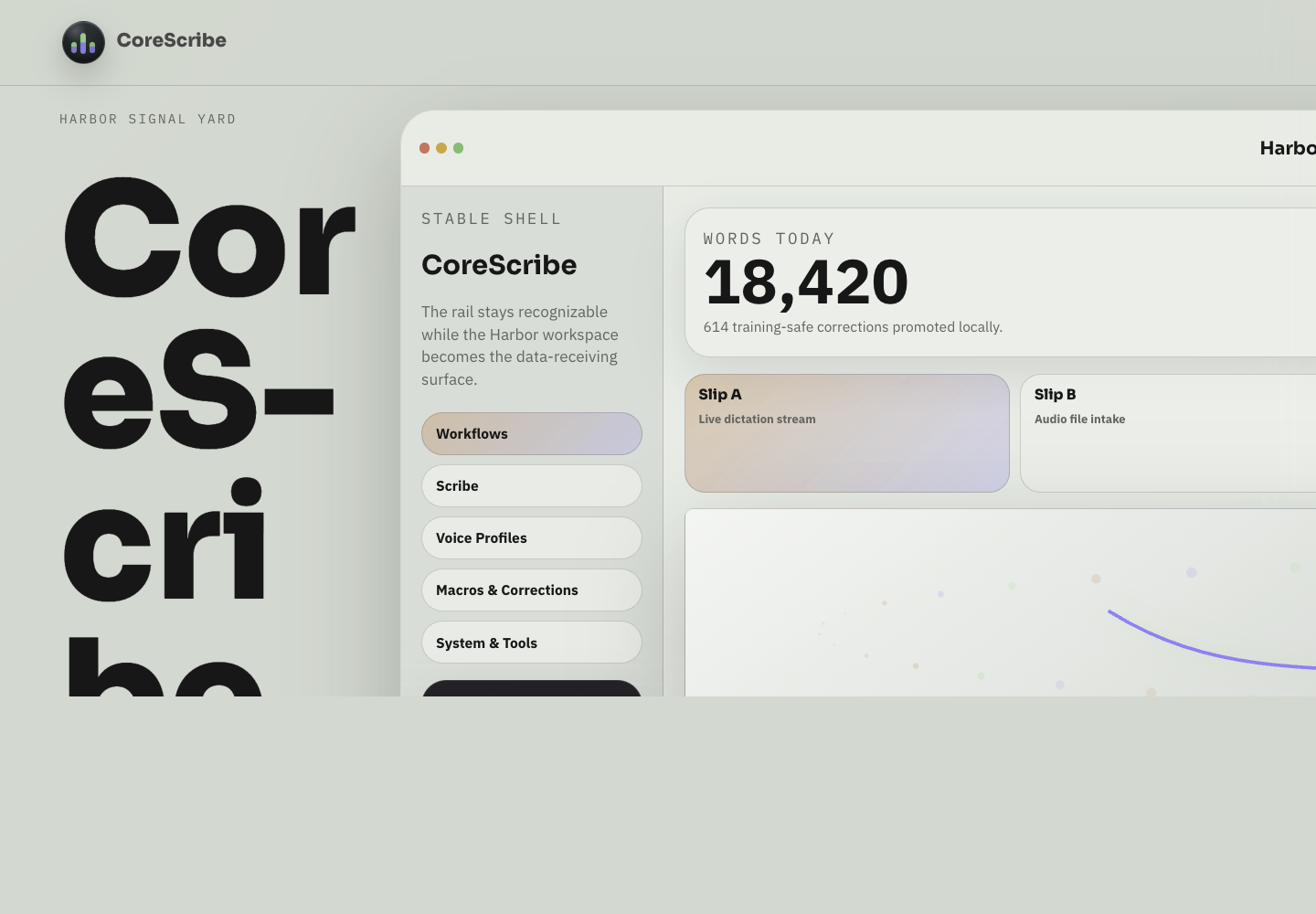Click the CoreScribe sidebar heading
Screen dimensions: 1316x914
(x=499, y=265)
